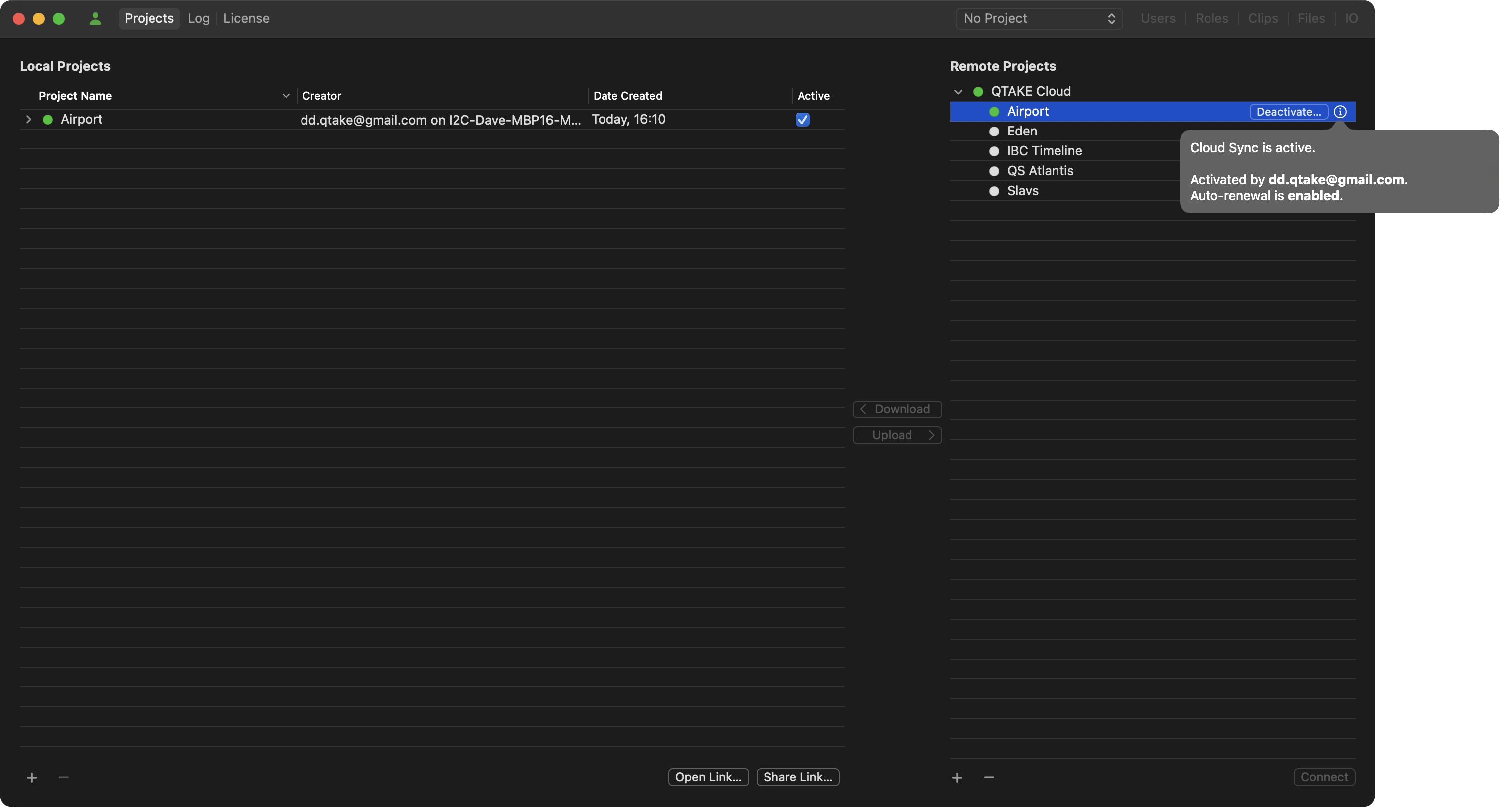Image resolution: width=1512 pixels, height=807 pixels.
Task: Open the License tab
Action: click(246, 19)
